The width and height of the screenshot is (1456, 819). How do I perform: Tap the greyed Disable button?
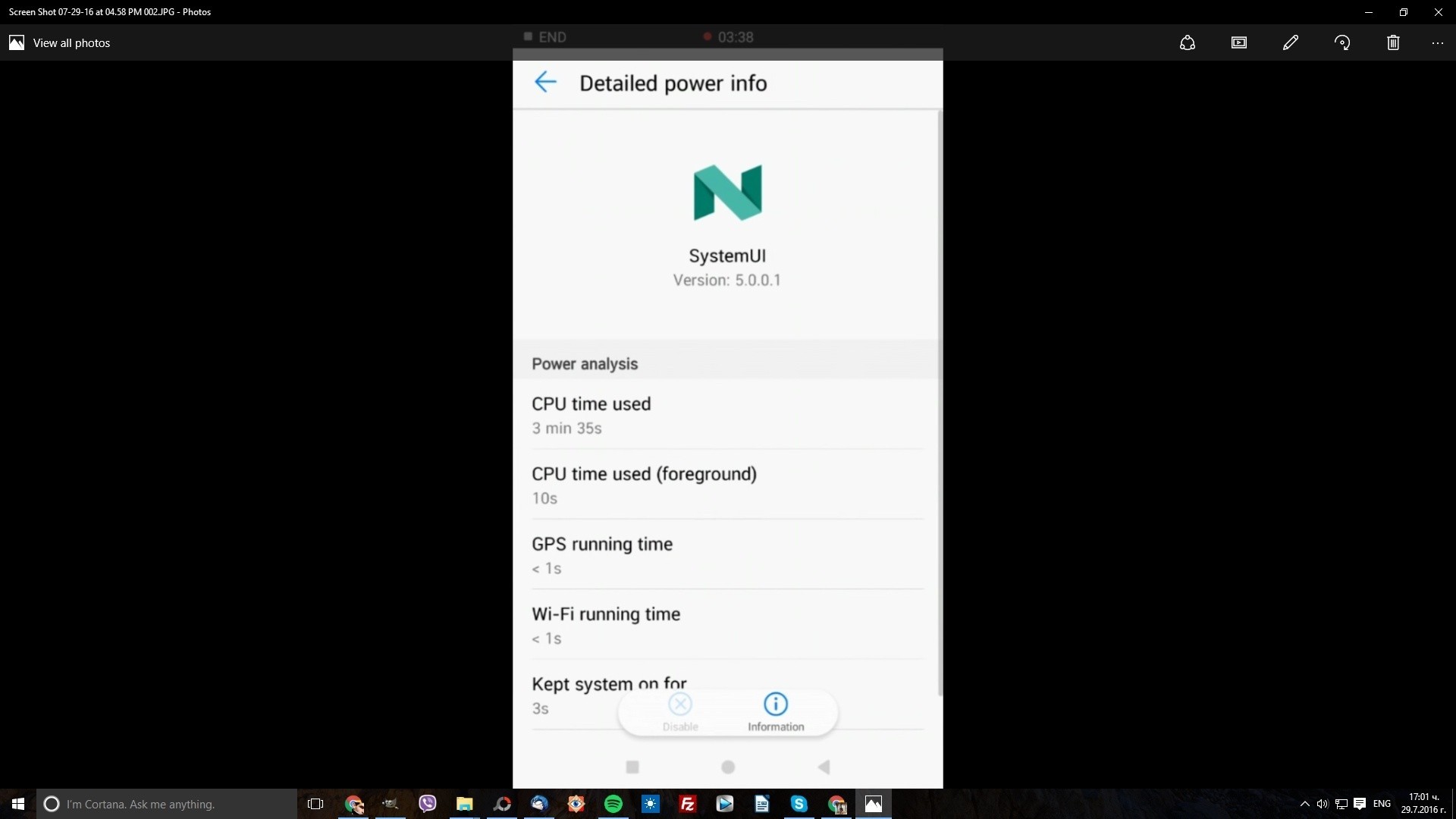click(x=680, y=711)
